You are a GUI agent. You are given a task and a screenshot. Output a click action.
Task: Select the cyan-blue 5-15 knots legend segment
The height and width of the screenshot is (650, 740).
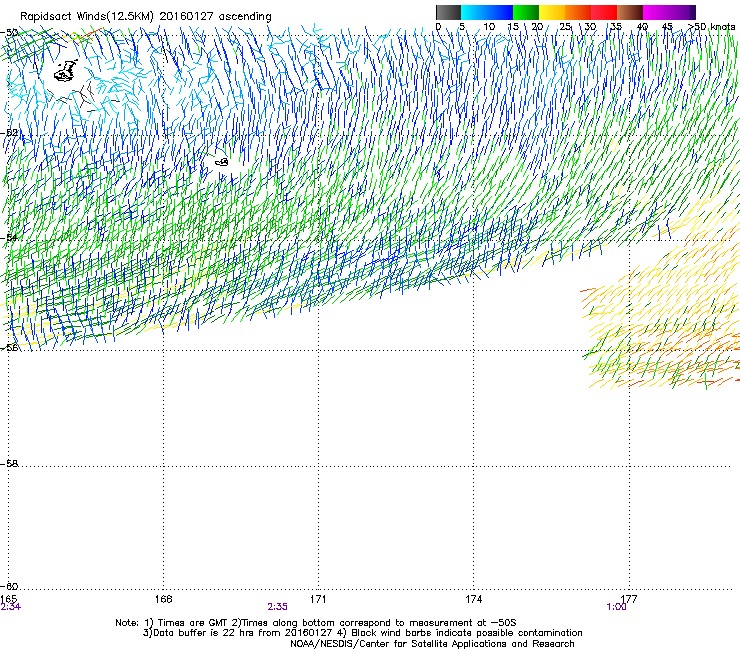[487, 12]
